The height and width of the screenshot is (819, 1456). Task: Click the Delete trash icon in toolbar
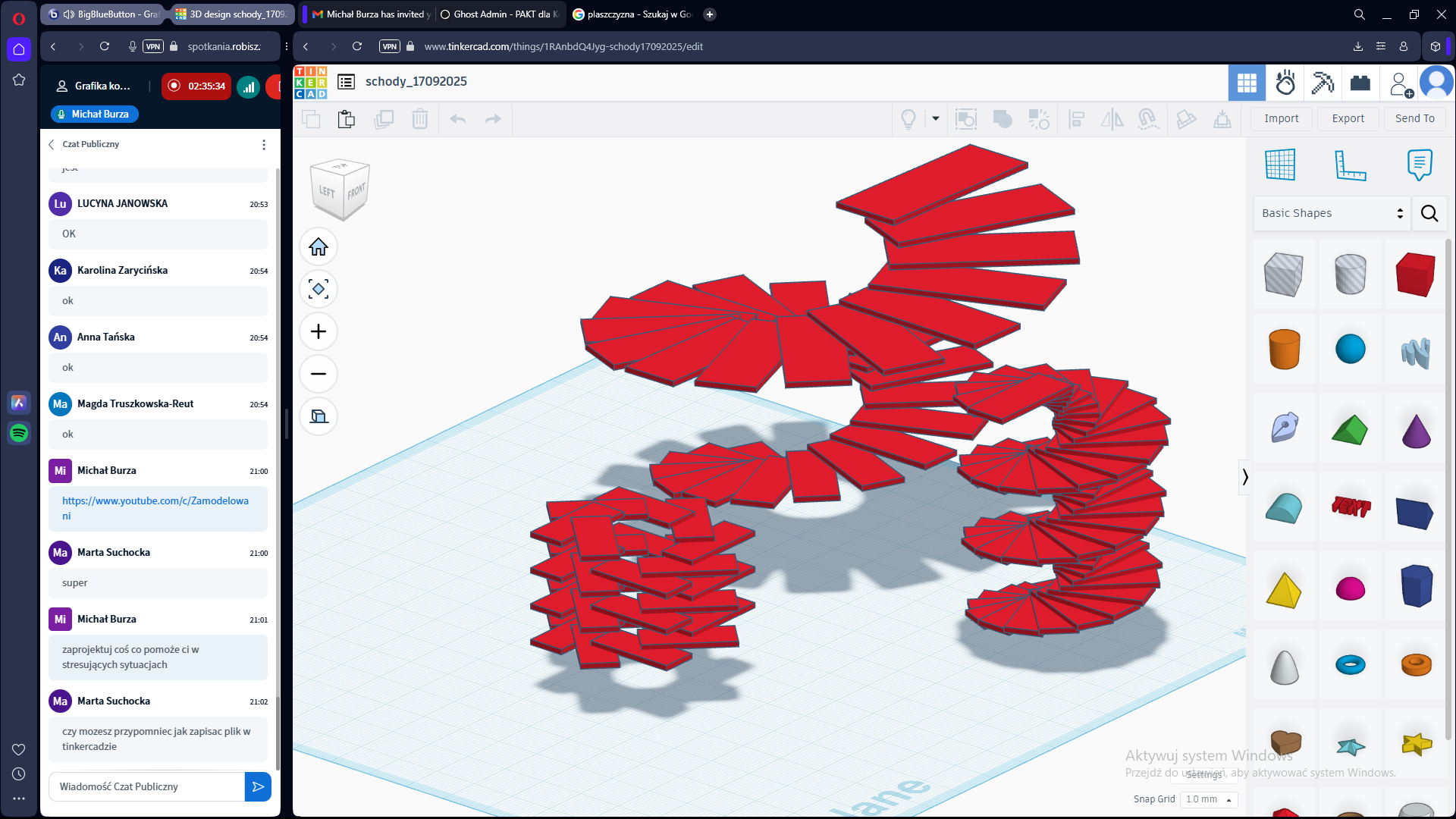[419, 119]
